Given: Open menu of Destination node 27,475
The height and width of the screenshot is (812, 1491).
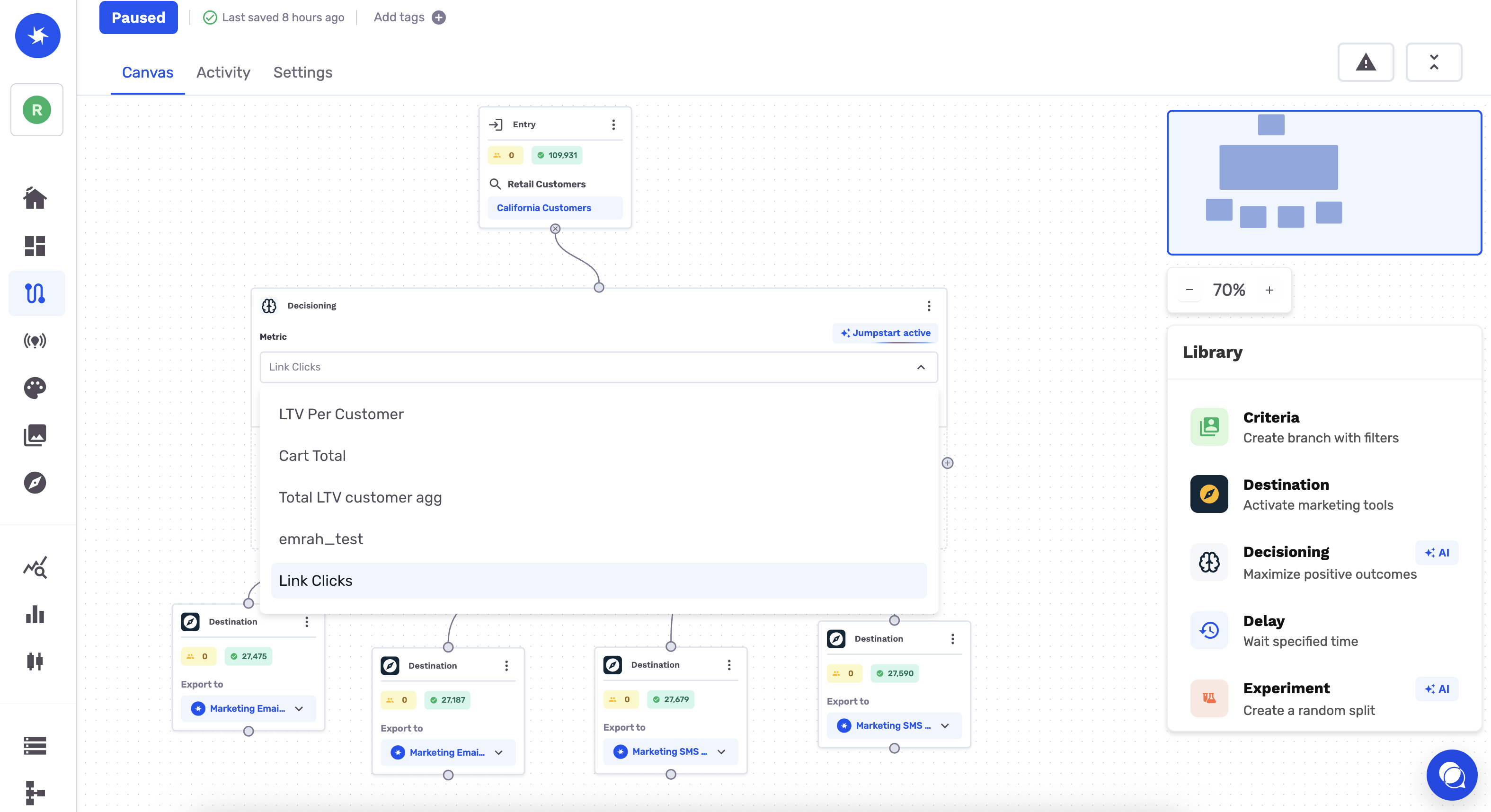Looking at the screenshot, I should (x=307, y=622).
